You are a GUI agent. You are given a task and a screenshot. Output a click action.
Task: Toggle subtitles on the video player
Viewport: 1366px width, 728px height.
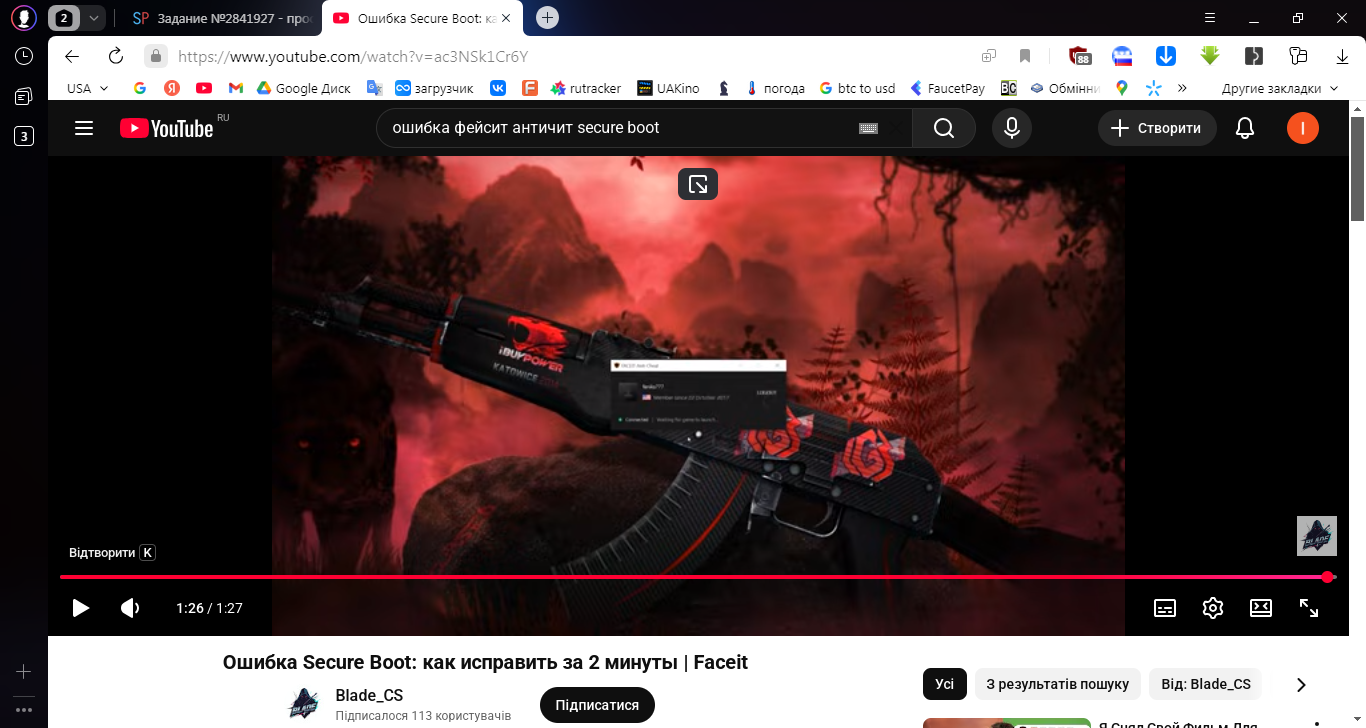coord(1165,608)
